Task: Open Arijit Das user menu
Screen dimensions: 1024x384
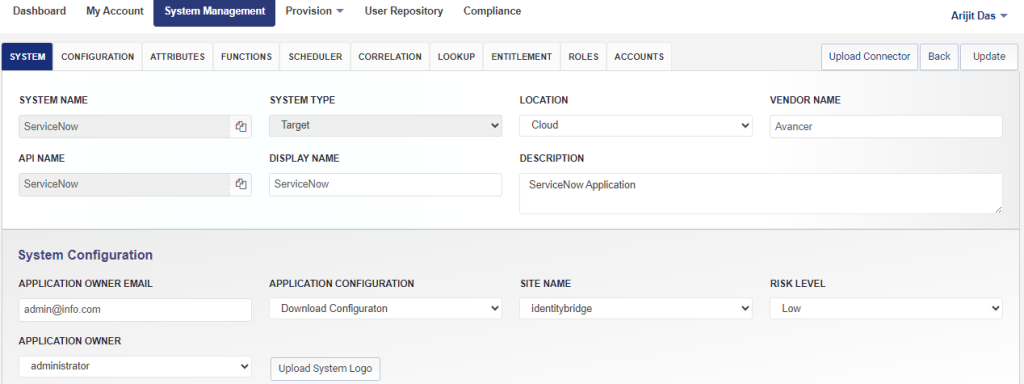Action: pos(979,16)
